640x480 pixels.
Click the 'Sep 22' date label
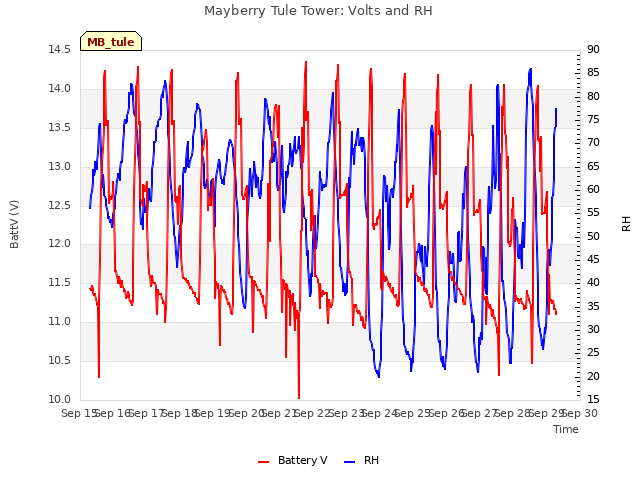(313, 413)
